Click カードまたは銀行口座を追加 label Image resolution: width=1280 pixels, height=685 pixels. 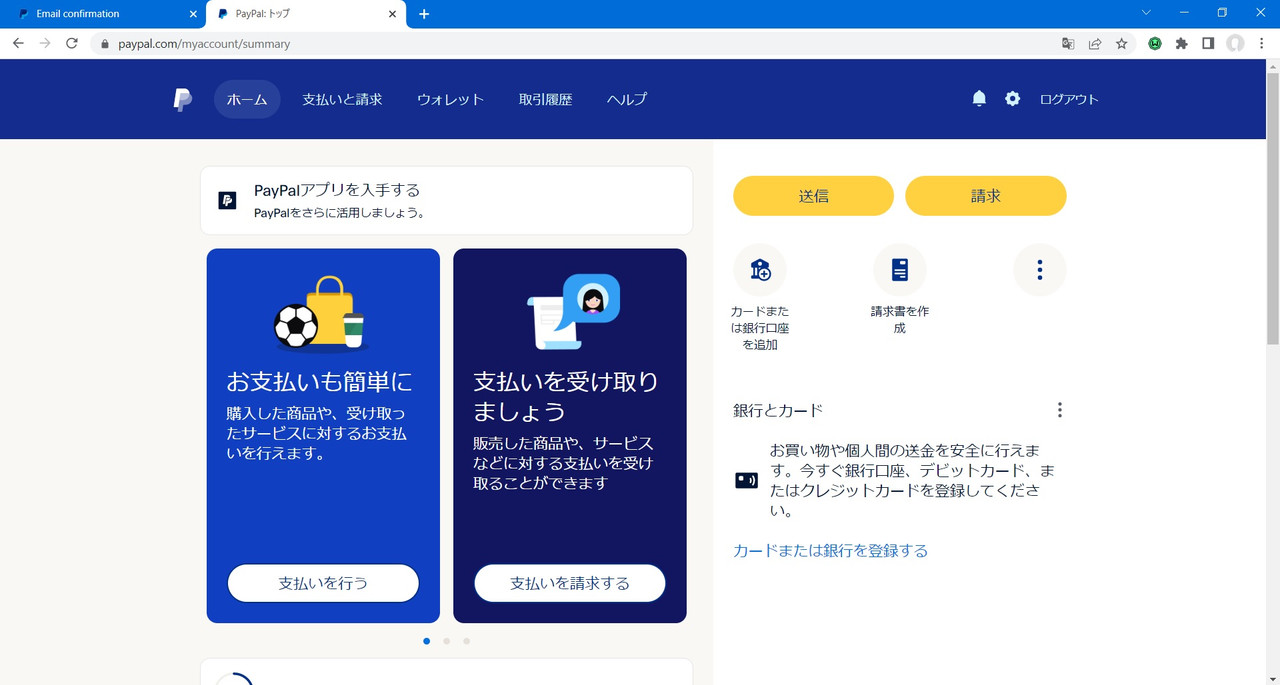click(x=760, y=328)
